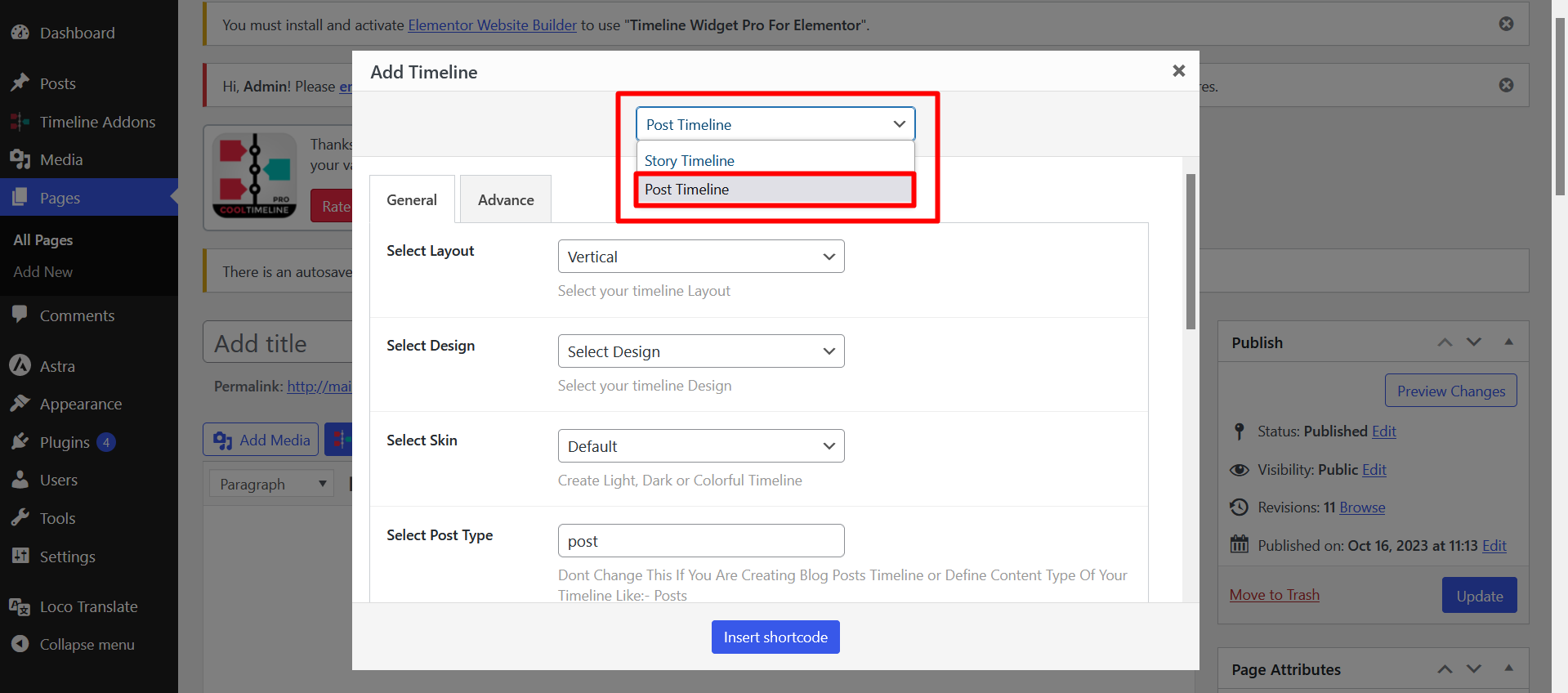The width and height of the screenshot is (1568, 693).
Task: Select the General tab
Action: pyautogui.click(x=412, y=200)
